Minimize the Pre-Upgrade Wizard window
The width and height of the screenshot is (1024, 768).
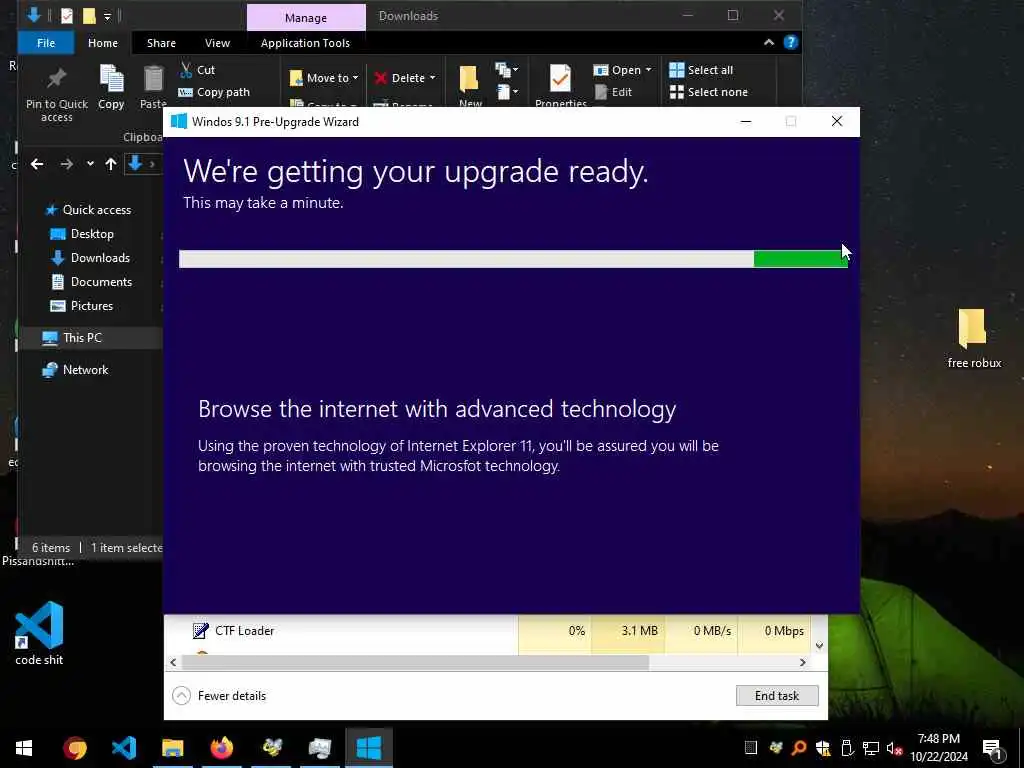click(746, 121)
